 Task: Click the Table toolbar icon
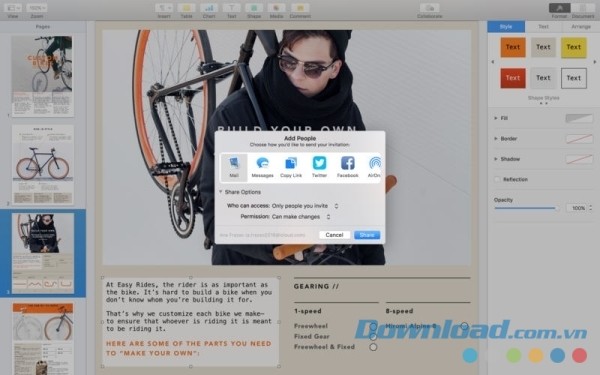(186, 8)
